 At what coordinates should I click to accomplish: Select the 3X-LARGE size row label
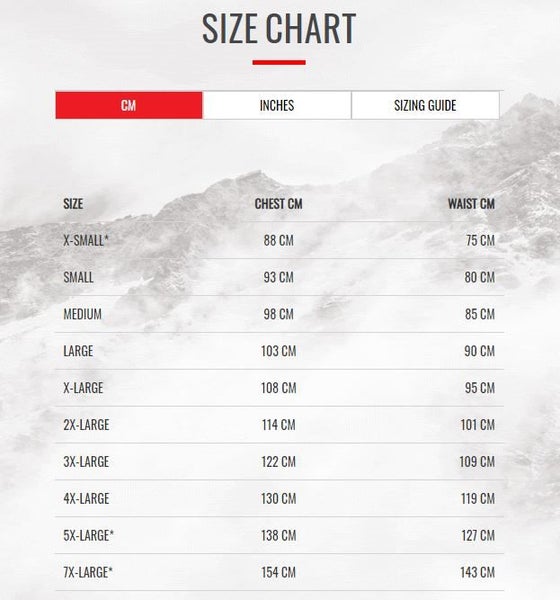[x=86, y=461]
